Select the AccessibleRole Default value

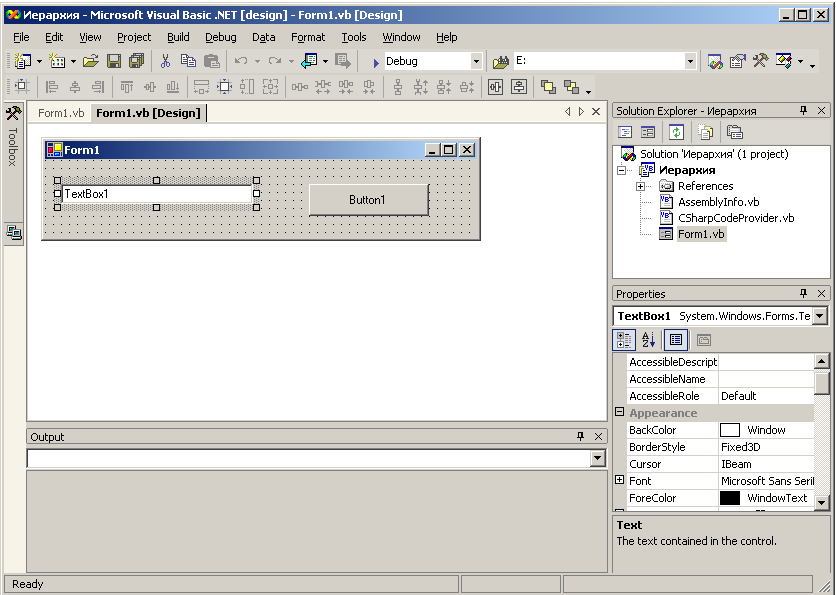tap(766, 396)
